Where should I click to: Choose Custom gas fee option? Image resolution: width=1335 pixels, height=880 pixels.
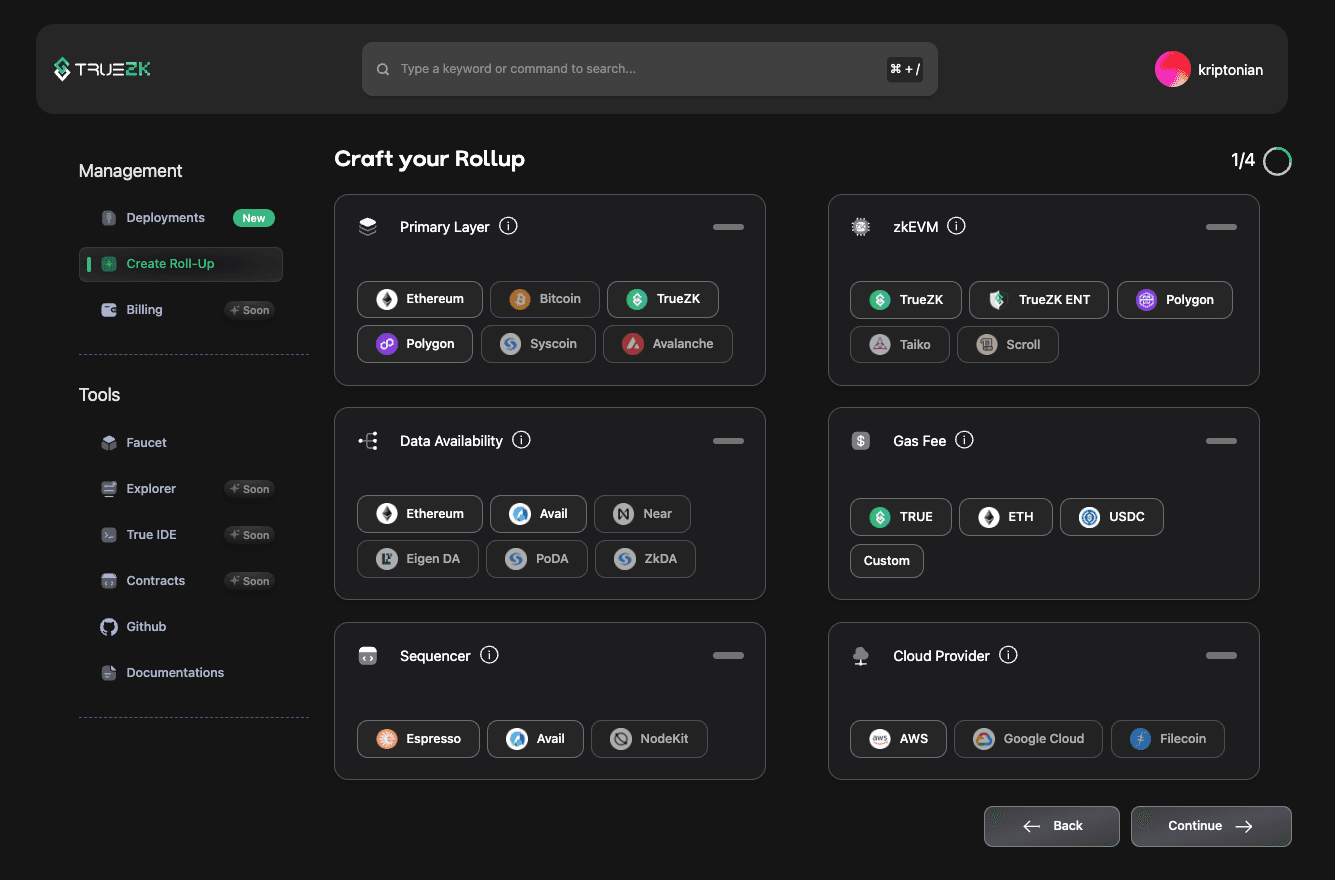887,561
